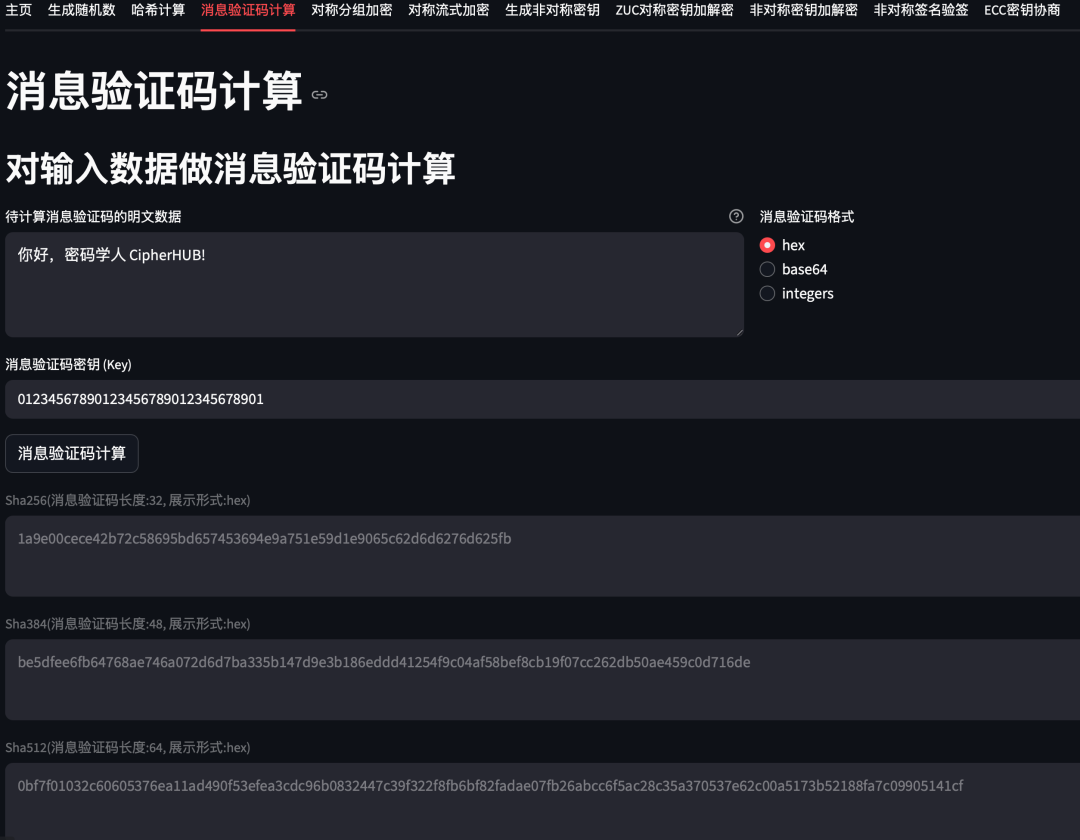Click the anchor link icon beside page title
The height and width of the screenshot is (840, 1080).
319,95
